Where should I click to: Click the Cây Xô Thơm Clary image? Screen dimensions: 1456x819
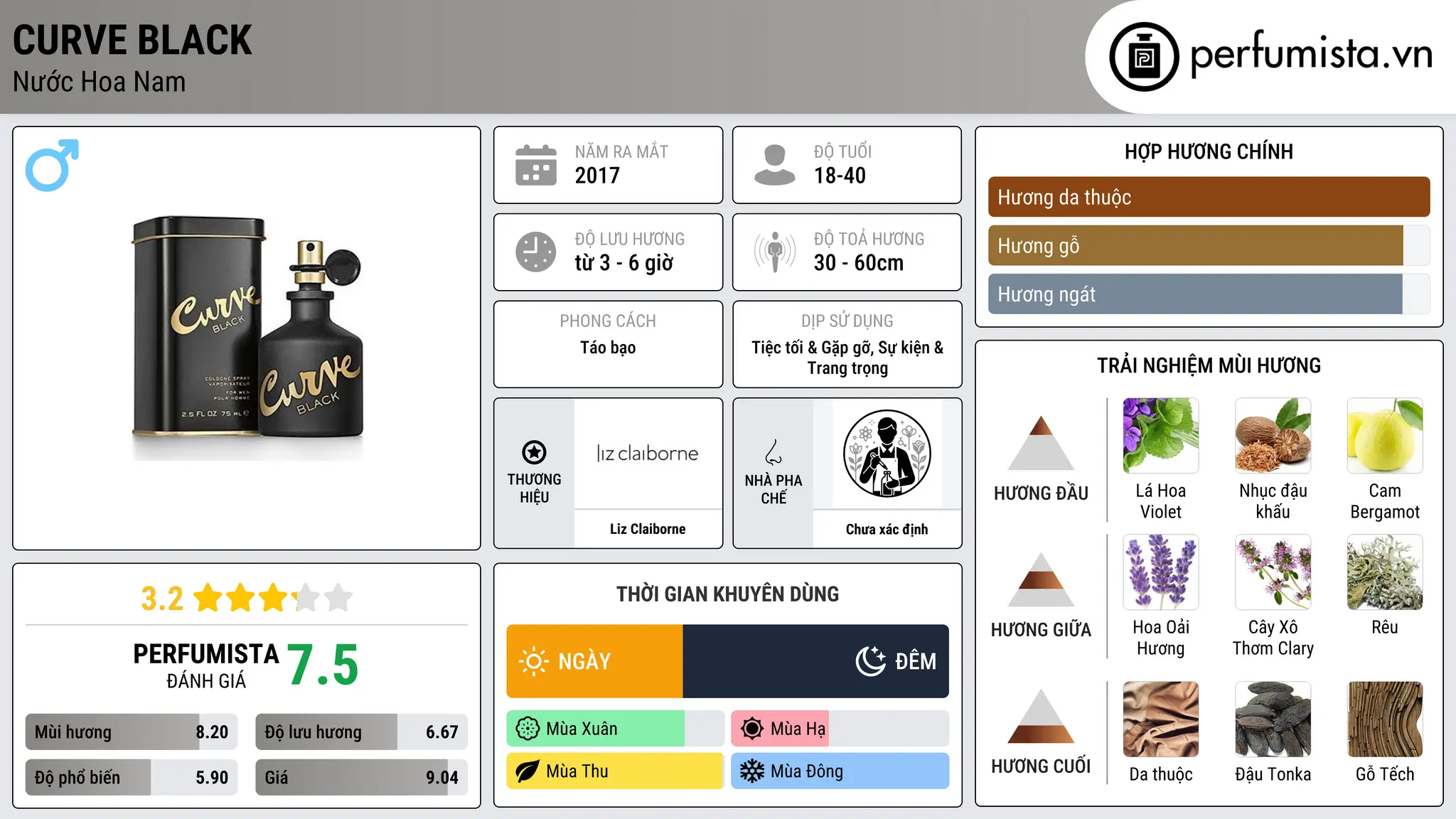1273,572
